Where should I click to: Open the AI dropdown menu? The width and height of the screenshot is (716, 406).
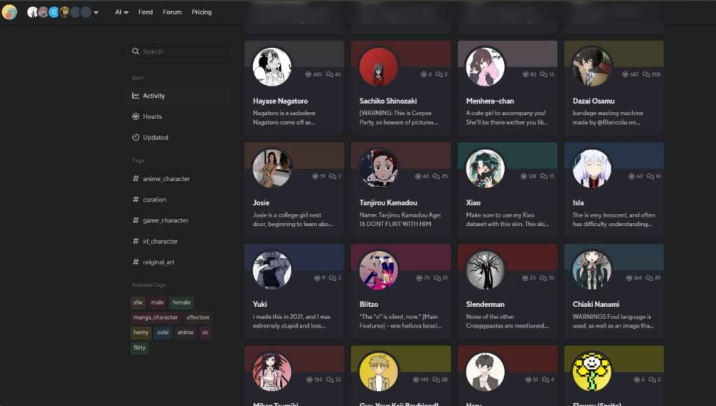click(121, 12)
